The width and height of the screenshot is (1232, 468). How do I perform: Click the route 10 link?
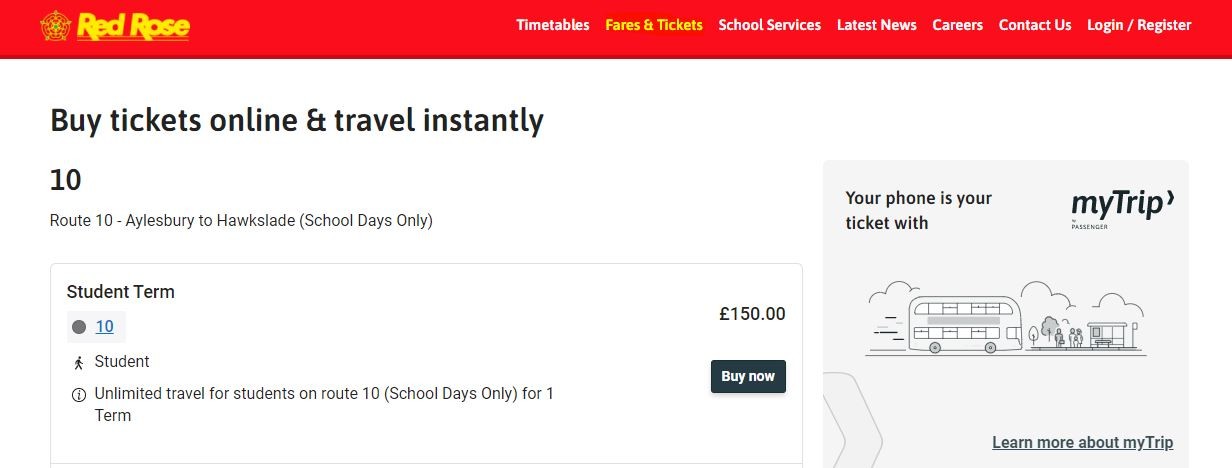tap(104, 327)
